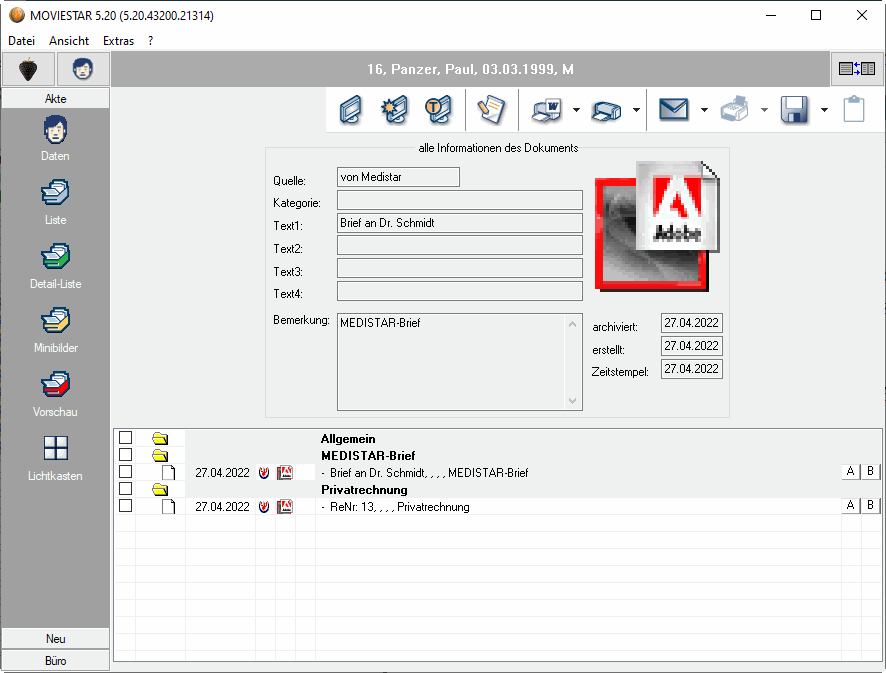Viewport: 886px width, 673px height.
Task: Toggle the view layout switch icon
Action: click(x=857, y=69)
